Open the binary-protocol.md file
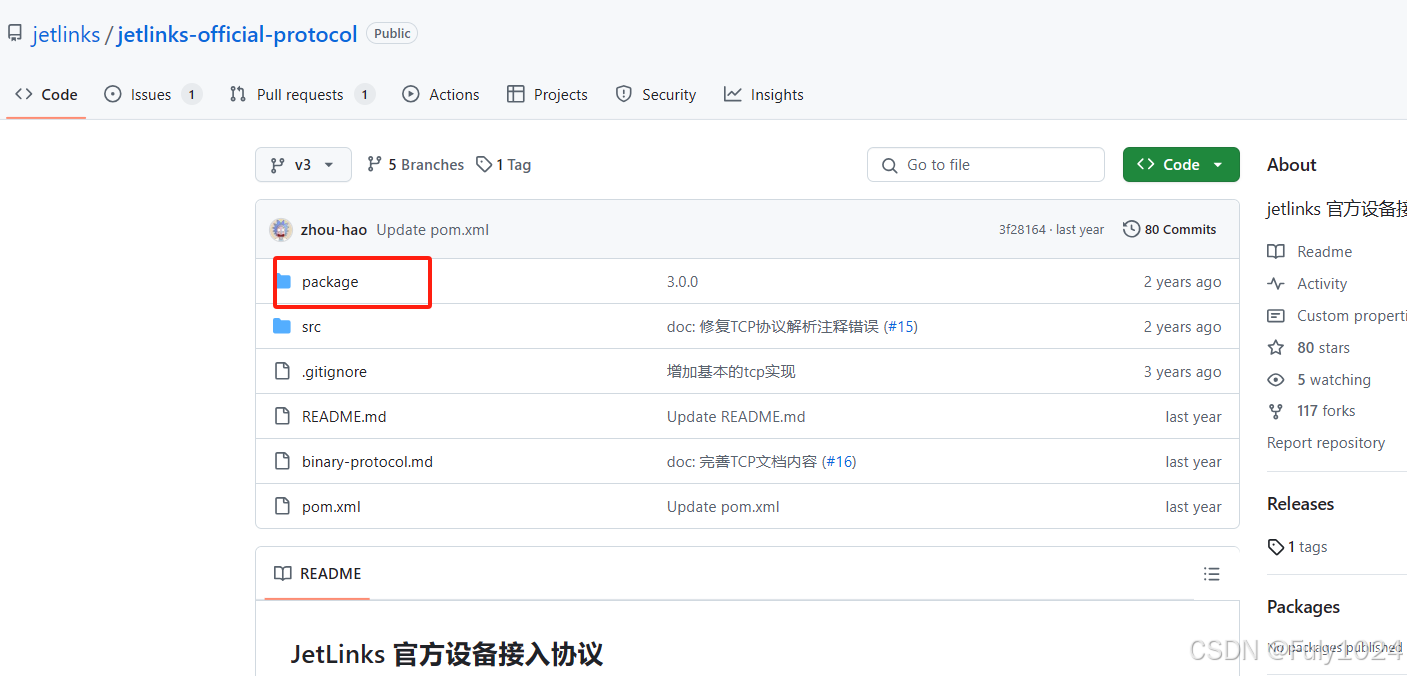1407x676 pixels. tap(367, 462)
